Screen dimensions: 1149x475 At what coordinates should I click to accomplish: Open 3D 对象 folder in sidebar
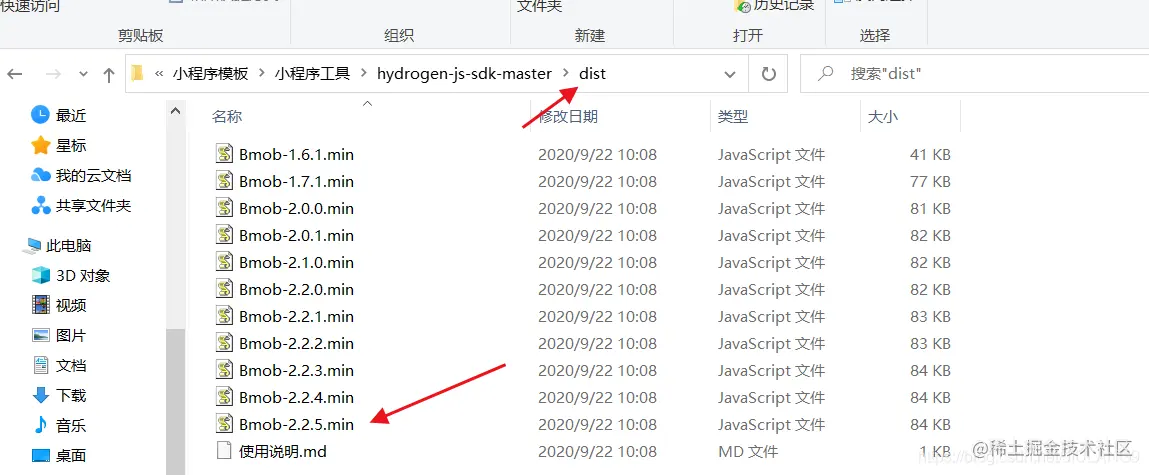83,276
